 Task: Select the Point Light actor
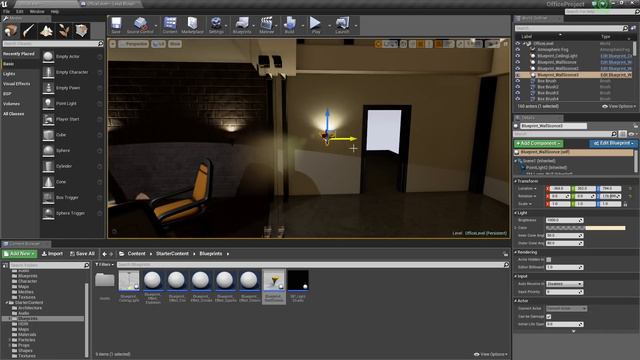[x=72, y=104]
